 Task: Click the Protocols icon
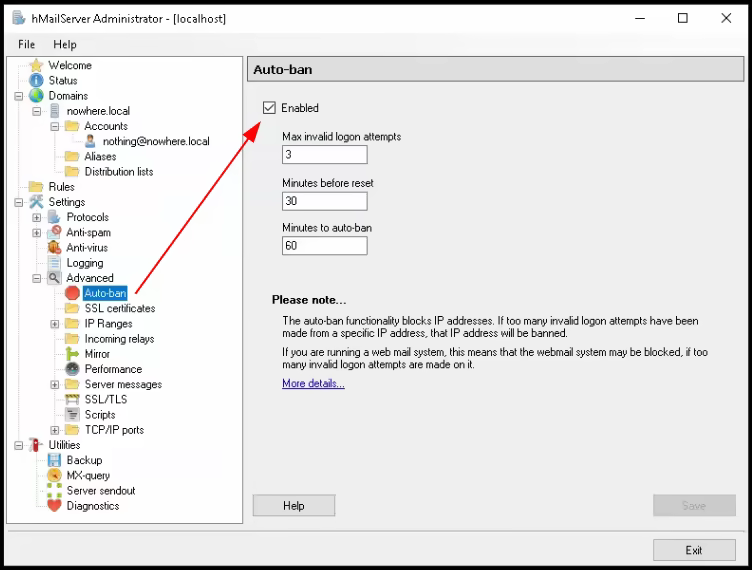point(54,217)
